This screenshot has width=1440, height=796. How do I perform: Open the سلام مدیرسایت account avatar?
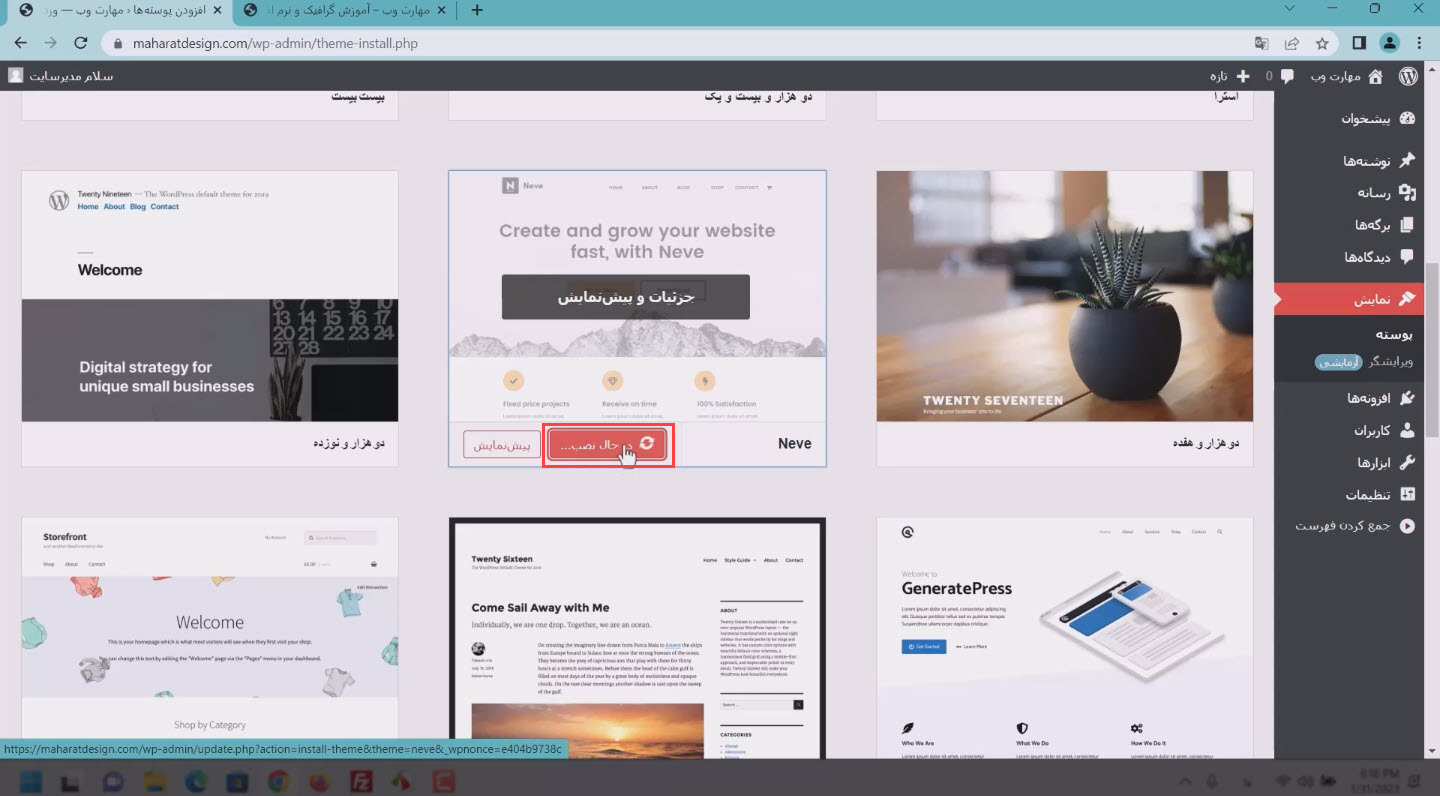(x=16, y=76)
